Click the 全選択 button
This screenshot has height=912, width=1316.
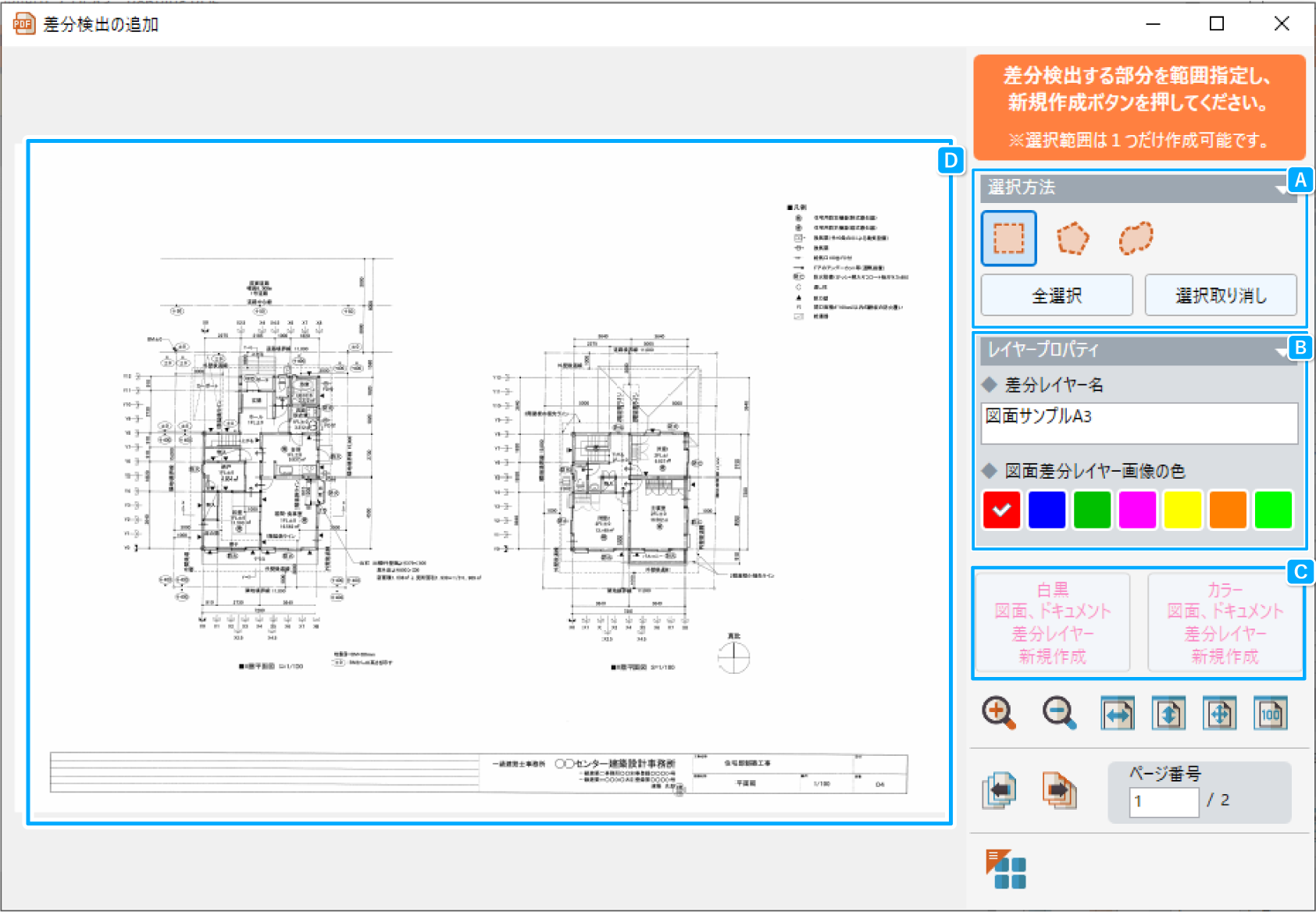[1056, 295]
